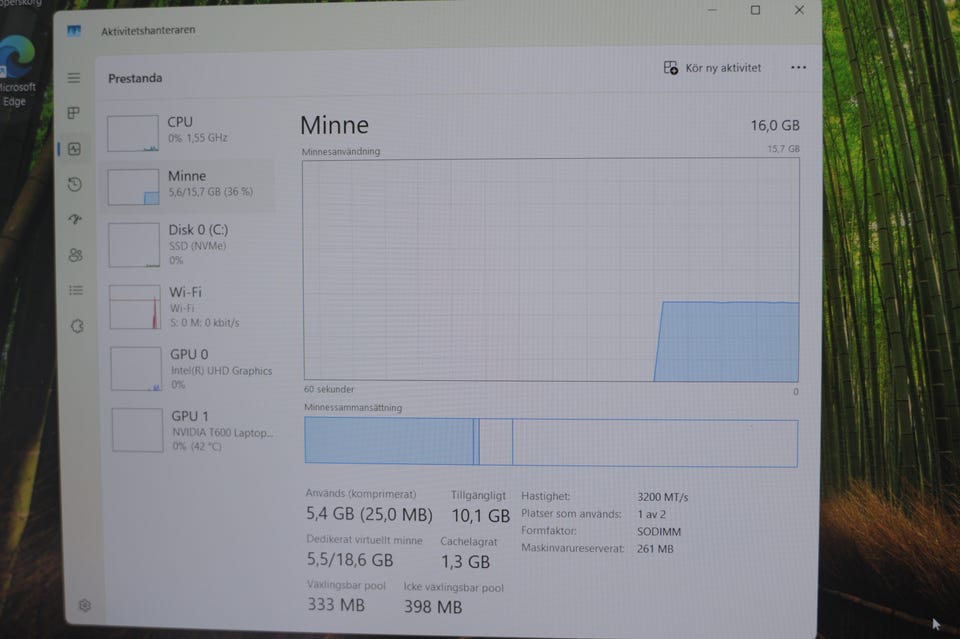Click the Minnessammansättning composition bar
Image resolution: width=960 pixels, height=639 pixels.
[551, 442]
